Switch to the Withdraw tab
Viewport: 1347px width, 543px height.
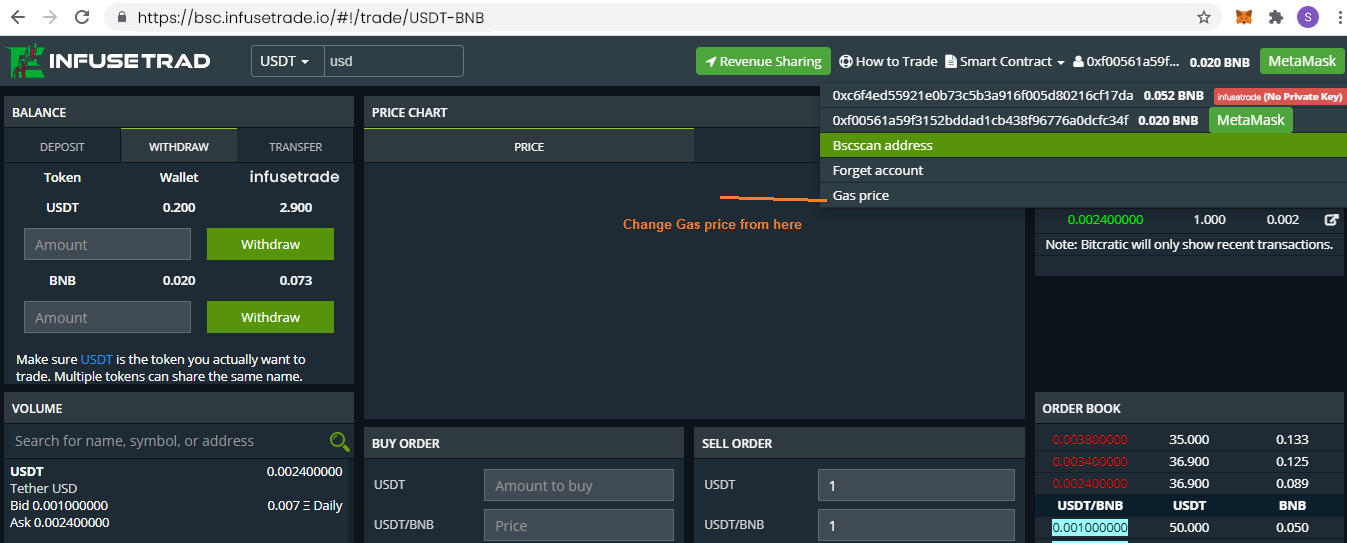click(x=179, y=146)
